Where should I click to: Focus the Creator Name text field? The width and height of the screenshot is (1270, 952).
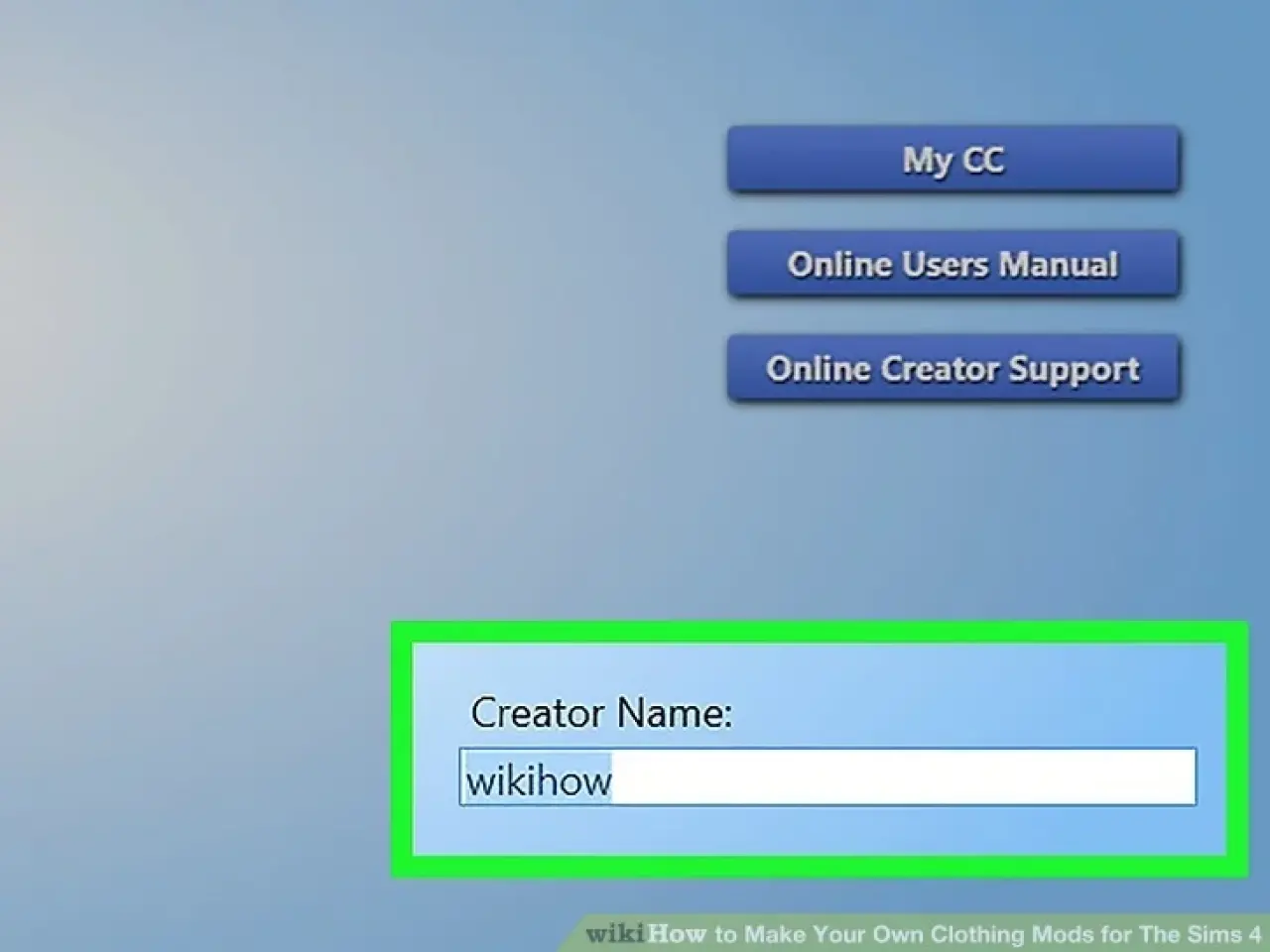pyautogui.click(x=826, y=776)
